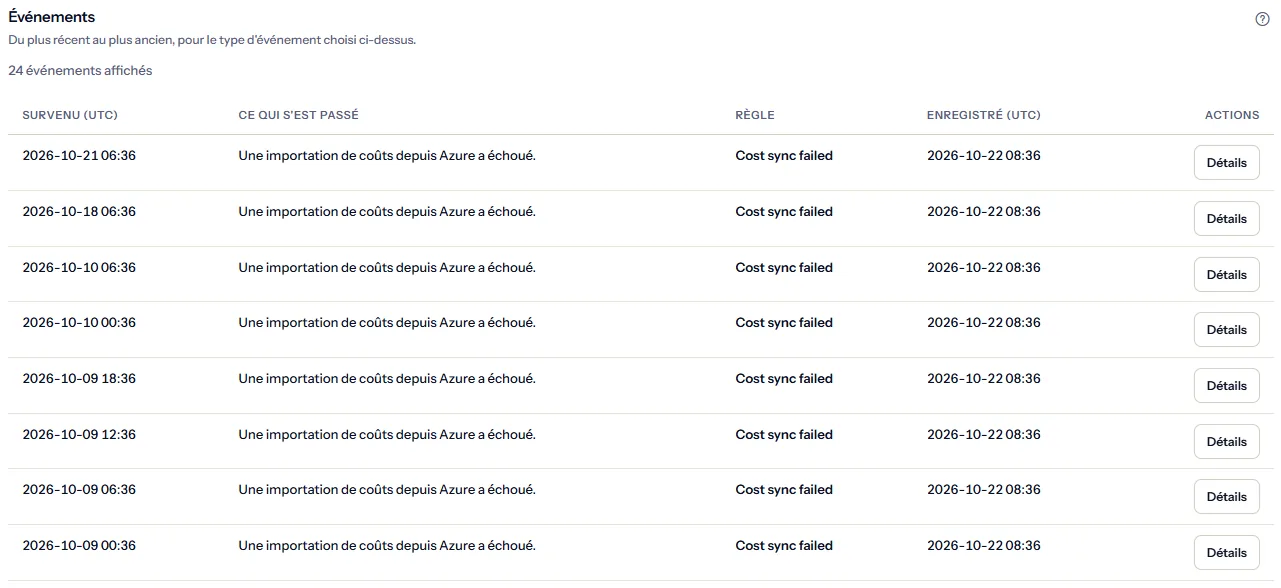The image size is (1281, 588).
Task: Select the timestamp 2026-10-21 06:36
Action: tap(79, 156)
